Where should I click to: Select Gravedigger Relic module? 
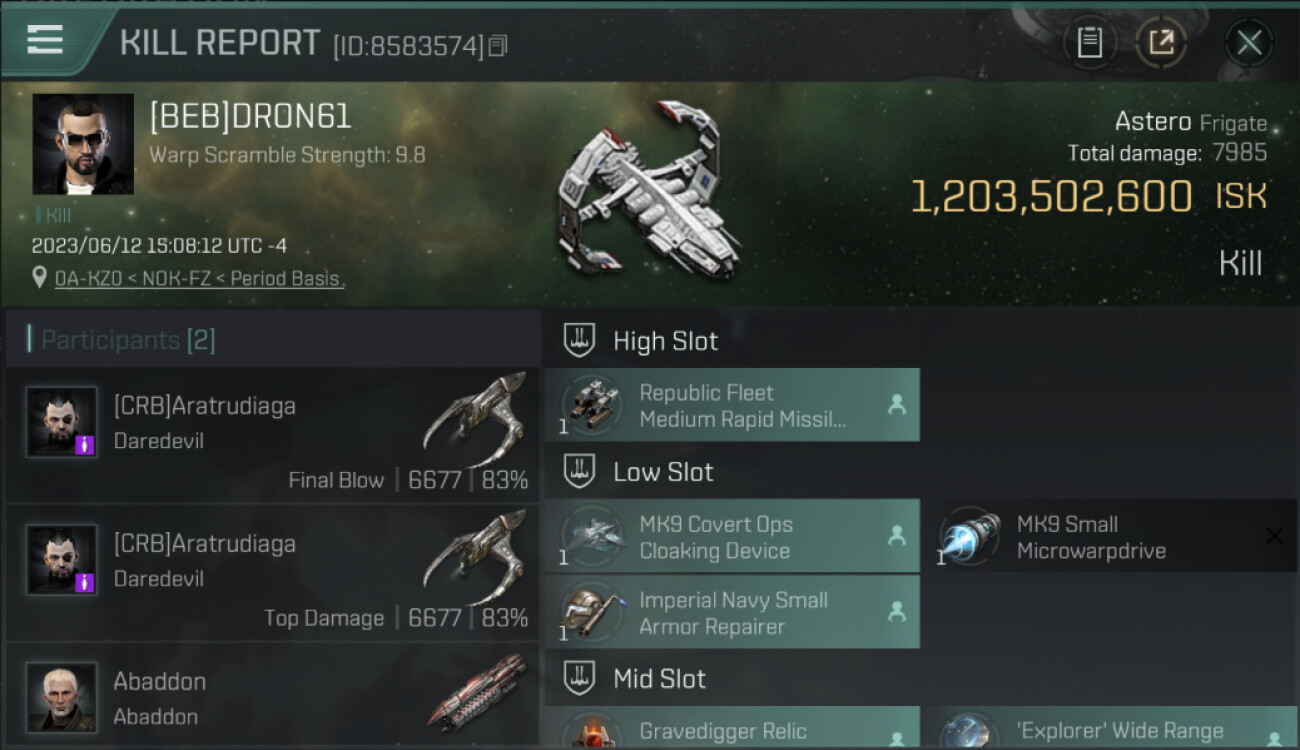(732, 728)
